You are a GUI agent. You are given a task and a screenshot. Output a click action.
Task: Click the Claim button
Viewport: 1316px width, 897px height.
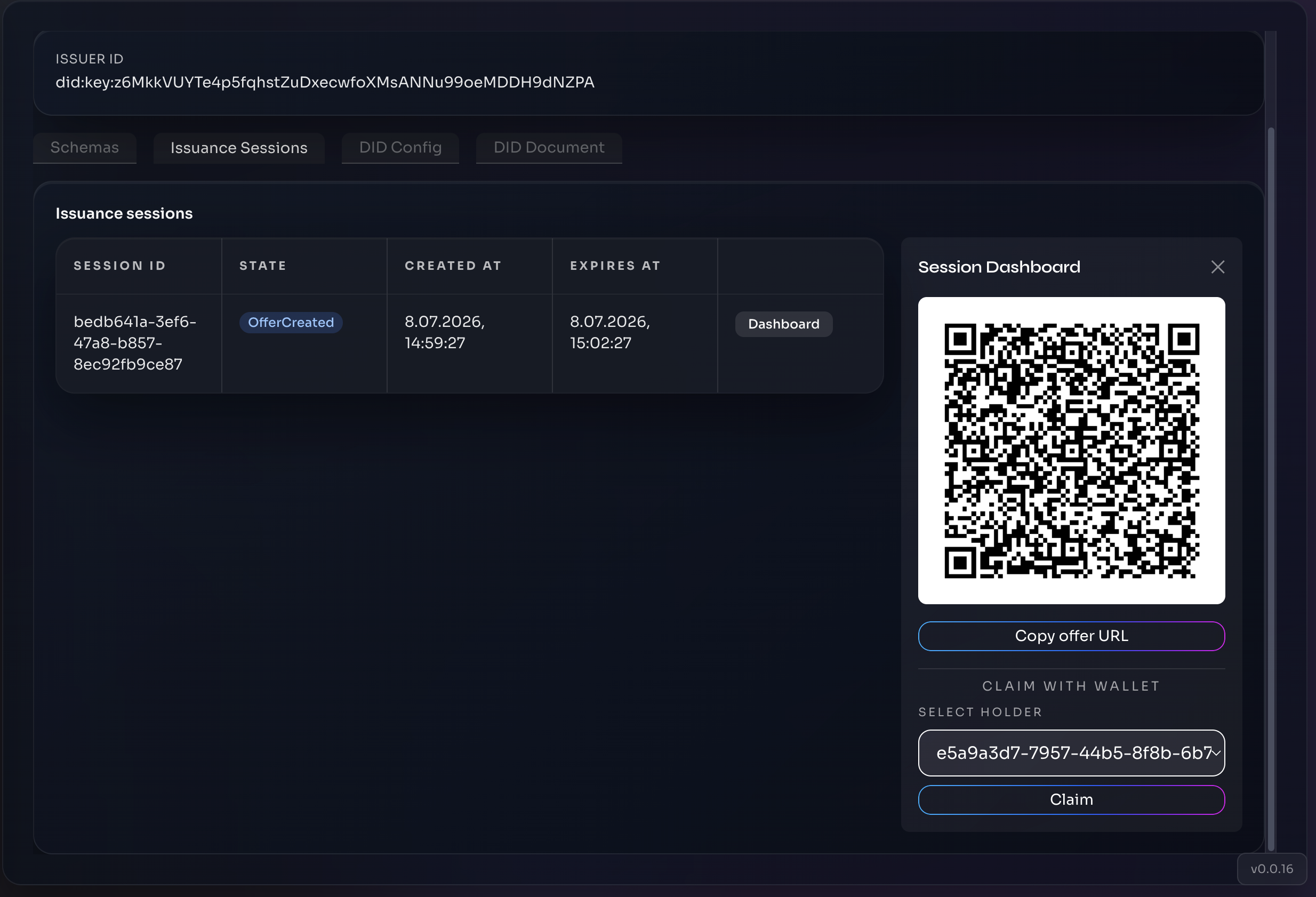tap(1071, 799)
